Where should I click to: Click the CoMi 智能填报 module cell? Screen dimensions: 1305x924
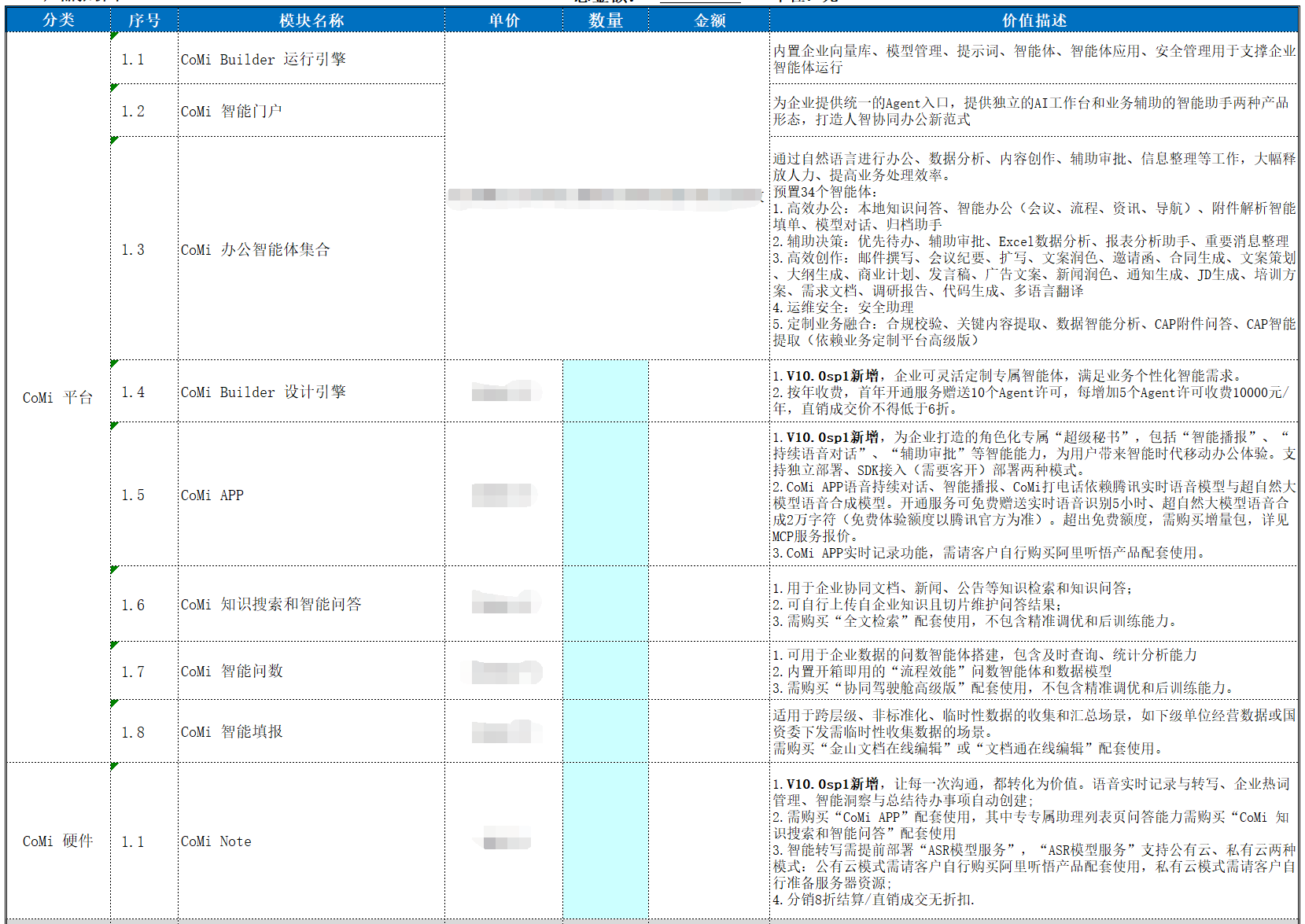tap(312, 731)
